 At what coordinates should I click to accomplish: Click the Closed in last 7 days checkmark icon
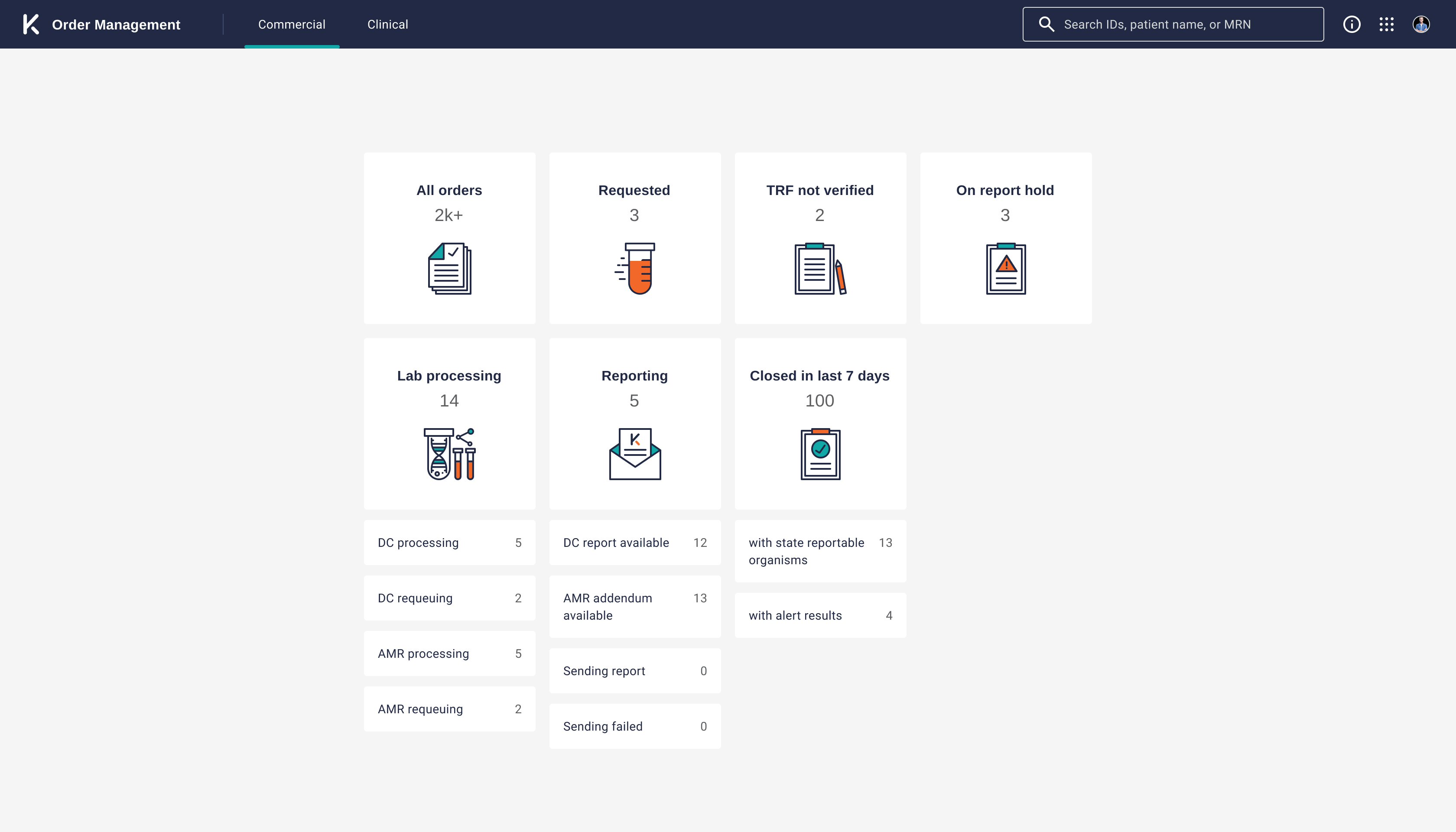coord(820,454)
